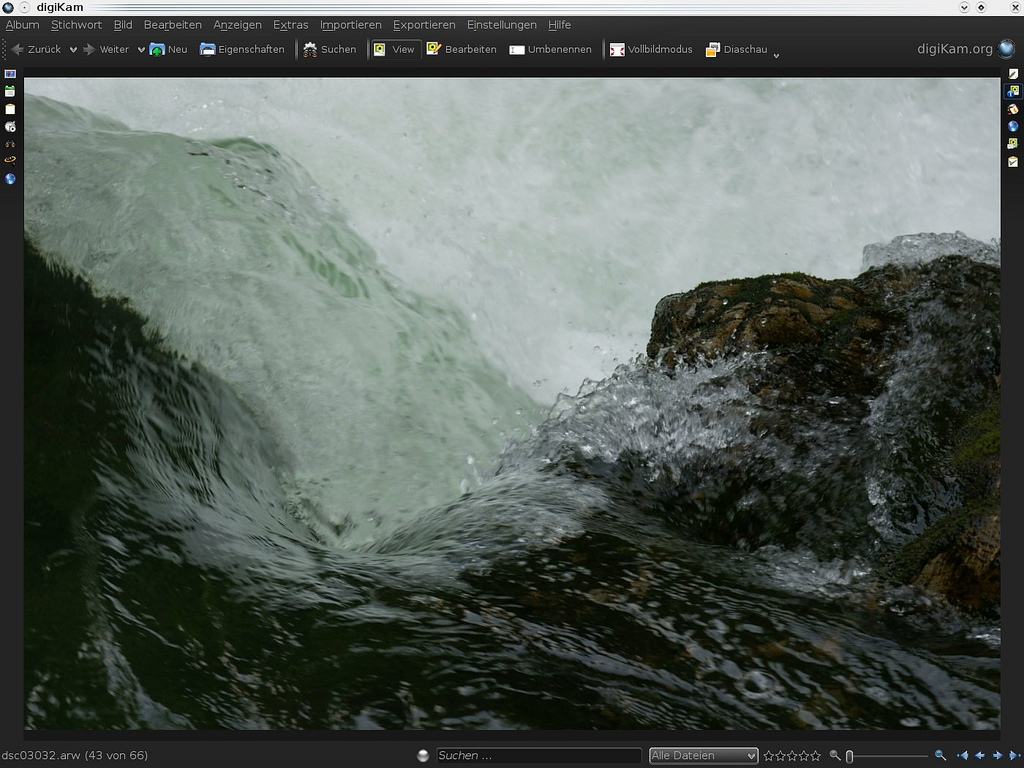Click the digiKam.org link
The image size is (1024, 768).
pos(955,49)
